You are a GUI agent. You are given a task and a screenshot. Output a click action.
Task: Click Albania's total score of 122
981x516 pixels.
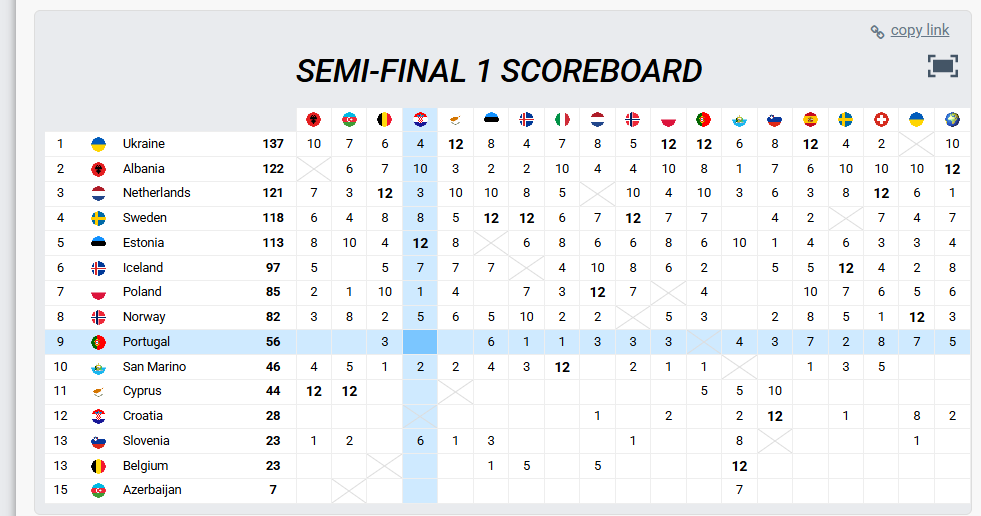click(x=273, y=169)
